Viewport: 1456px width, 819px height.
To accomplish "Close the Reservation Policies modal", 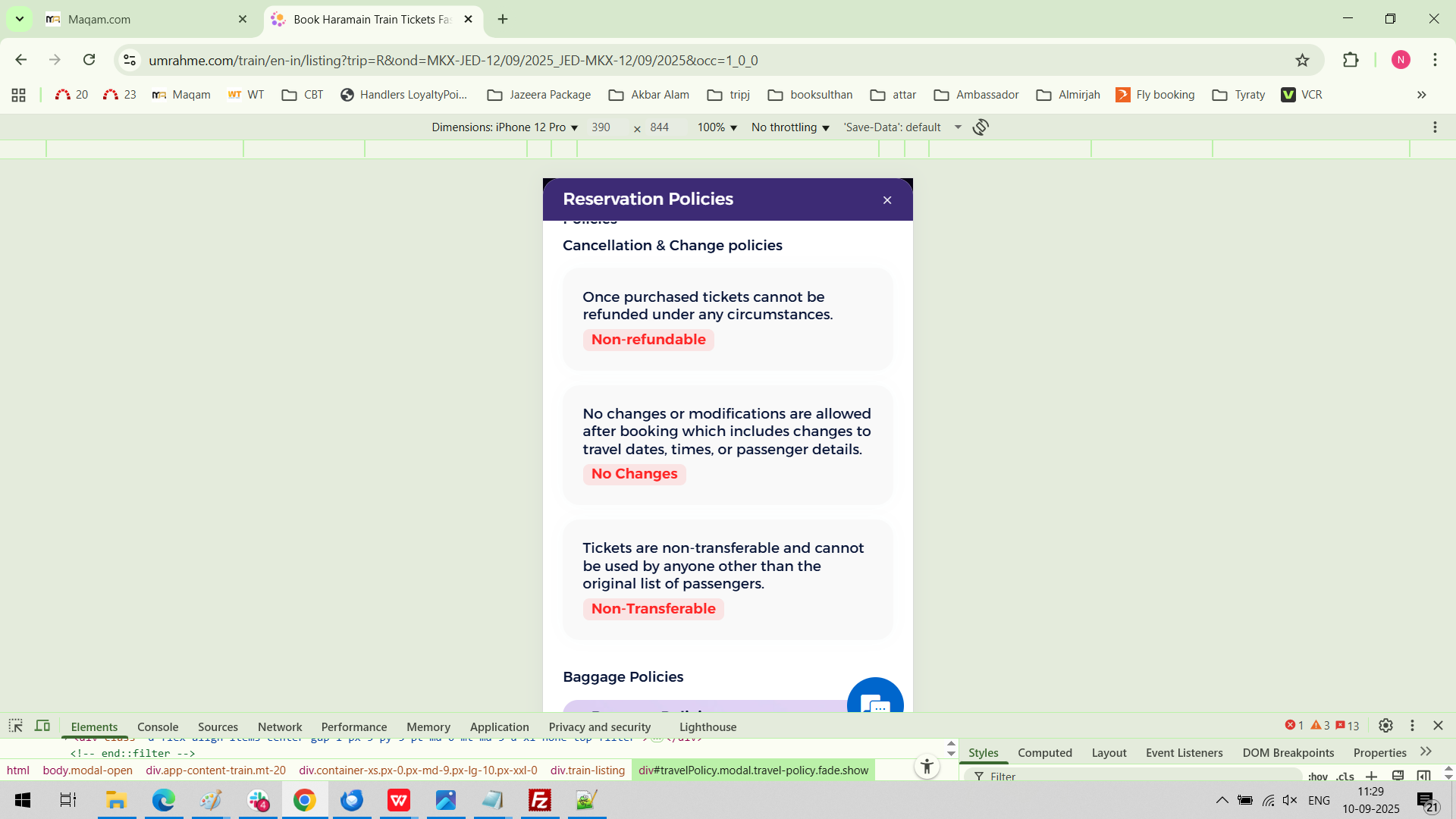I will tap(887, 200).
